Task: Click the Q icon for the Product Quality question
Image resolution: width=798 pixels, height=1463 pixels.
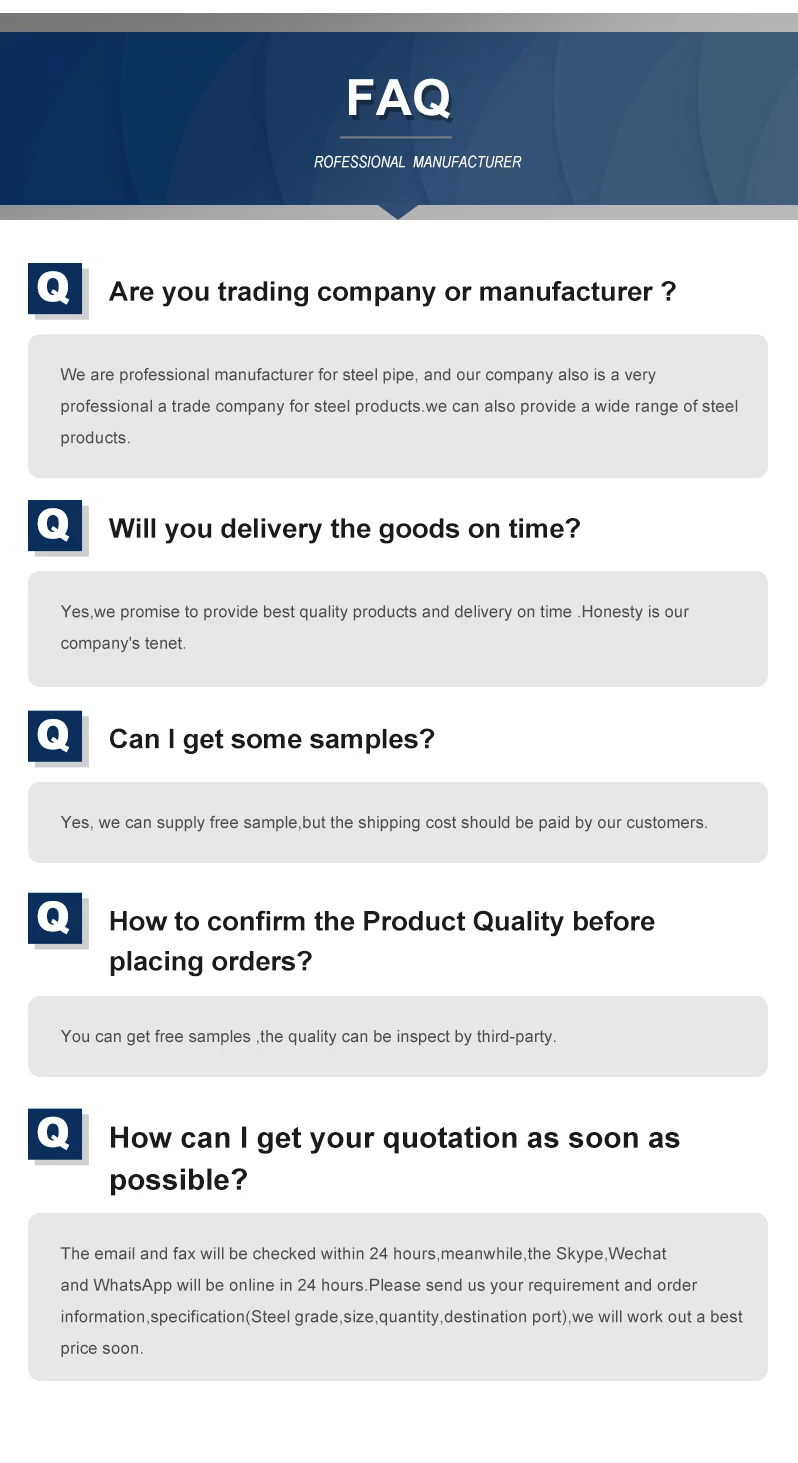Action: point(54,918)
